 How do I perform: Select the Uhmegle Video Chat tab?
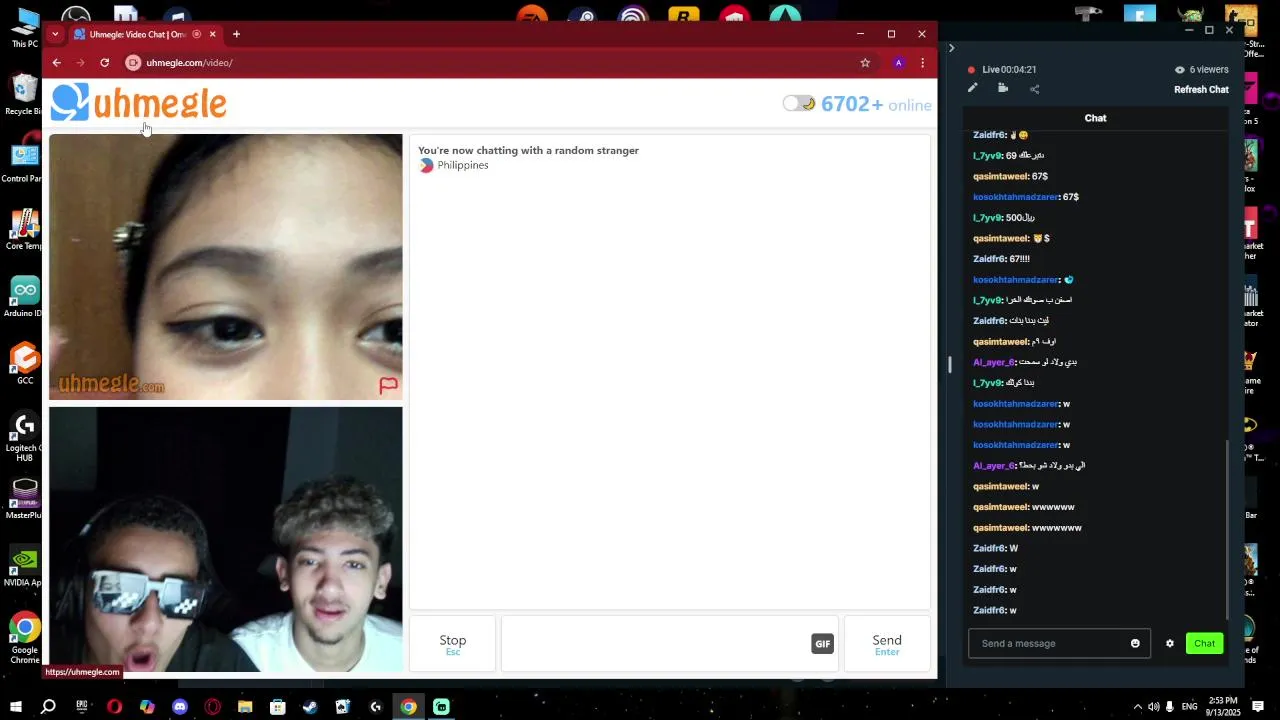point(137,34)
